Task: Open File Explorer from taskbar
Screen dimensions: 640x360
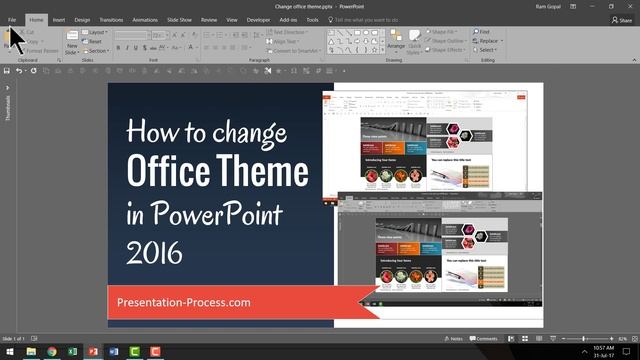Action: click(31, 351)
